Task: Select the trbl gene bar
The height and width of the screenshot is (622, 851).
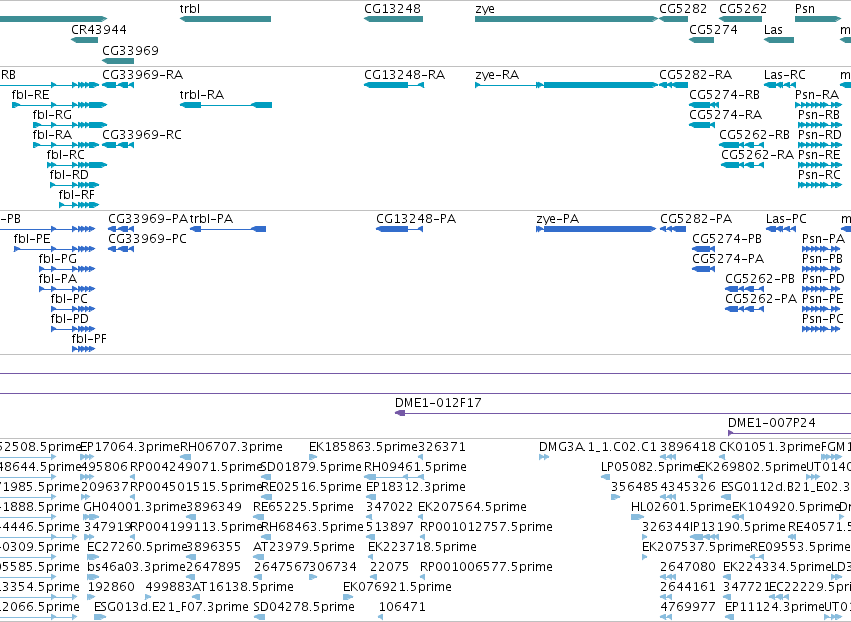Action: 225,19
